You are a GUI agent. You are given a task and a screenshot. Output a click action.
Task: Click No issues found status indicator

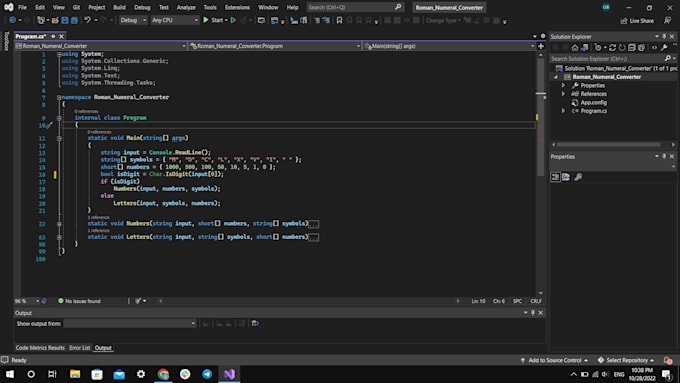tap(79, 301)
